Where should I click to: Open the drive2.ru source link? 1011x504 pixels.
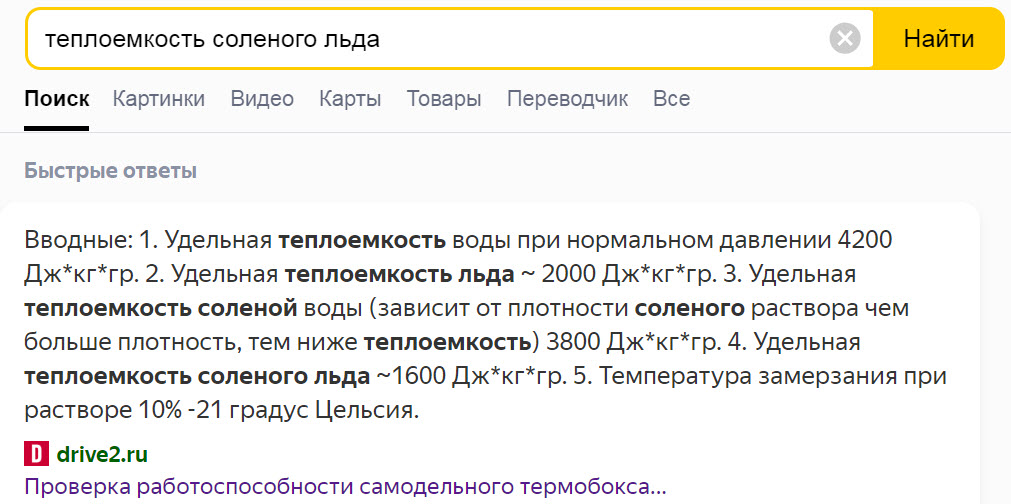pyautogui.click(x=101, y=455)
